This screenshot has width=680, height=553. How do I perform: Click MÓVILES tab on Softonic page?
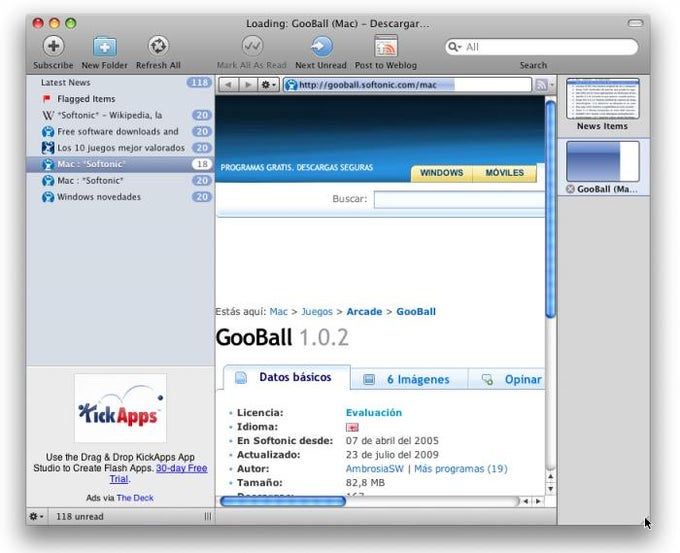pyautogui.click(x=504, y=173)
